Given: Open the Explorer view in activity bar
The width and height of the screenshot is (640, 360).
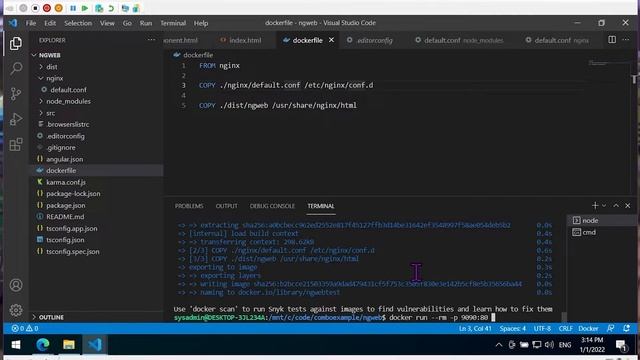Looking at the screenshot, I should tap(16, 43).
